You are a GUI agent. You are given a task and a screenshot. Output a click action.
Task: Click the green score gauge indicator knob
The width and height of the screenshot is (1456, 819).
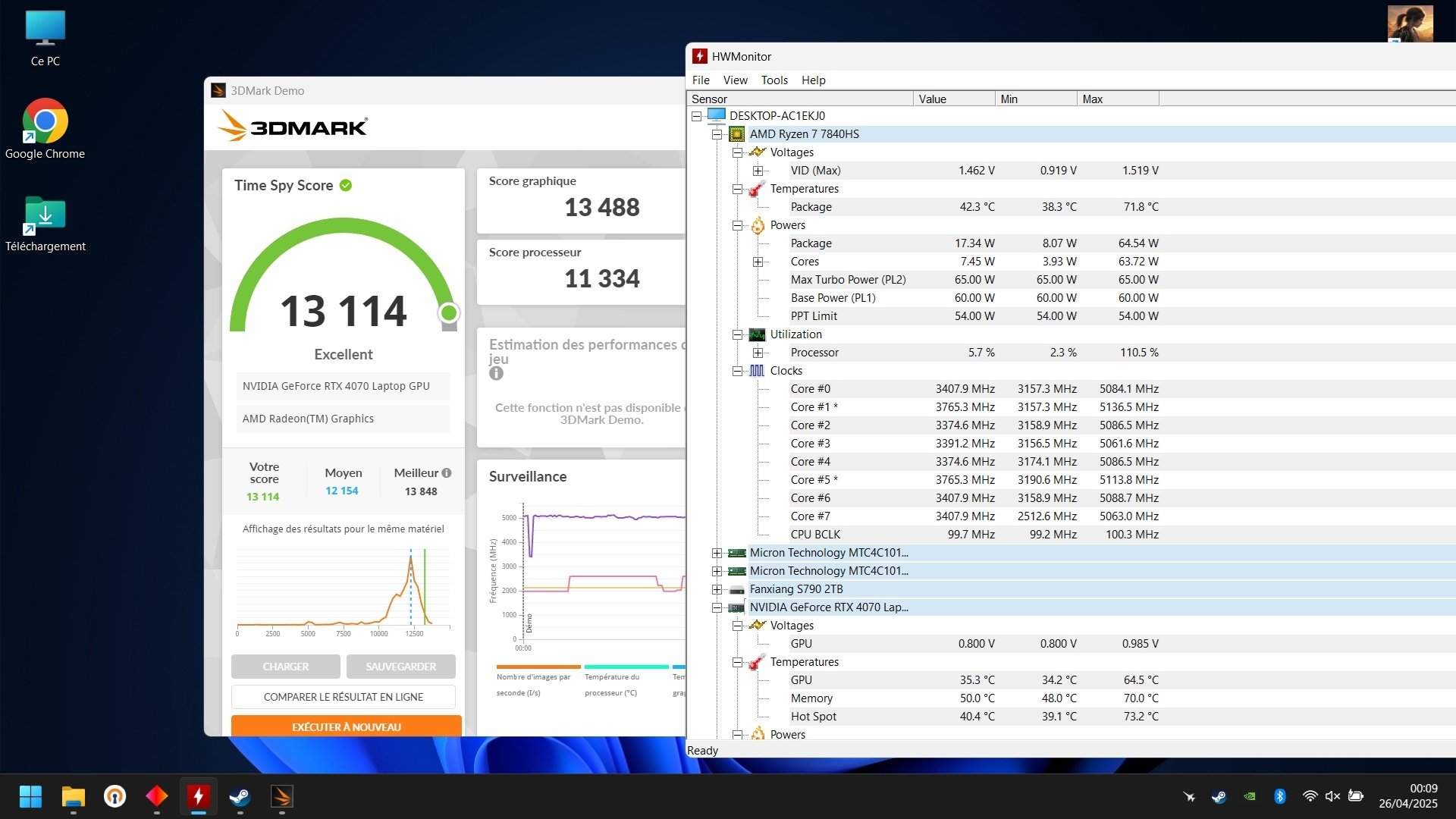pyautogui.click(x=449, y=312)
